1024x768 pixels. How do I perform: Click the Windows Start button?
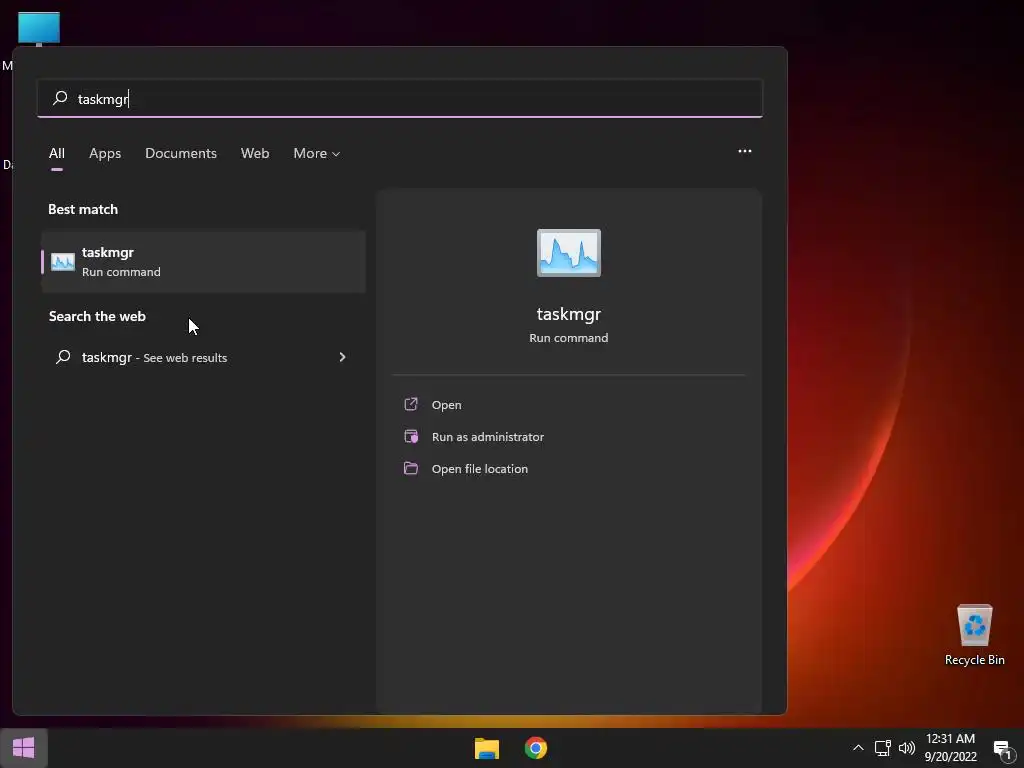tap(24, 748)
